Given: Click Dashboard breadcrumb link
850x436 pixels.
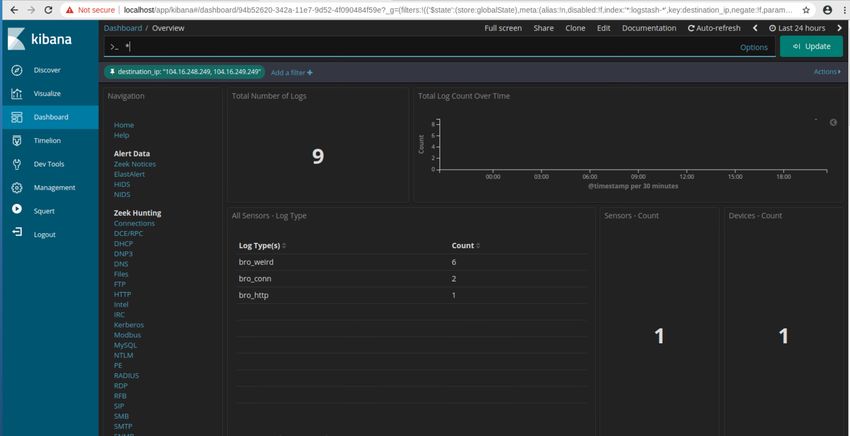Looking at the screenshot, I should (123, 28).
